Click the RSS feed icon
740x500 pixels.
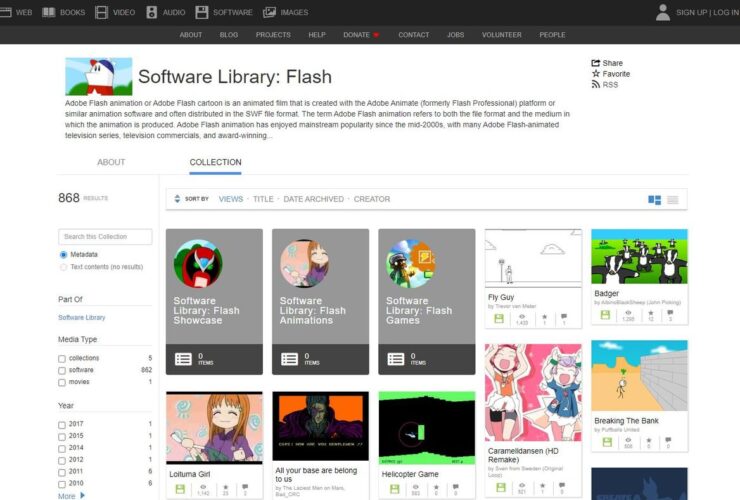click(x=596, y=85)
